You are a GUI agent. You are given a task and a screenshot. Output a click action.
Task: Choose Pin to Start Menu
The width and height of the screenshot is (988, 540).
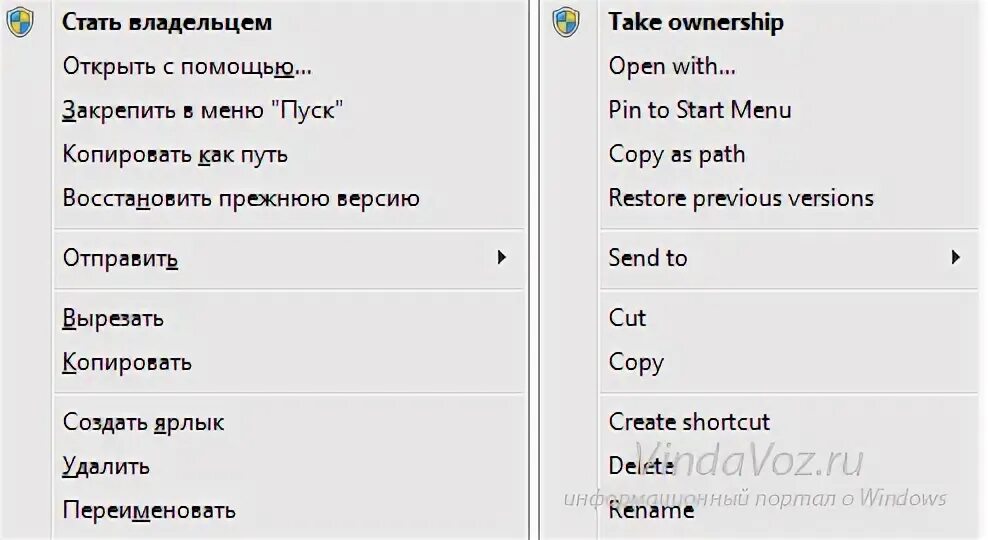[x=699, y=110]
